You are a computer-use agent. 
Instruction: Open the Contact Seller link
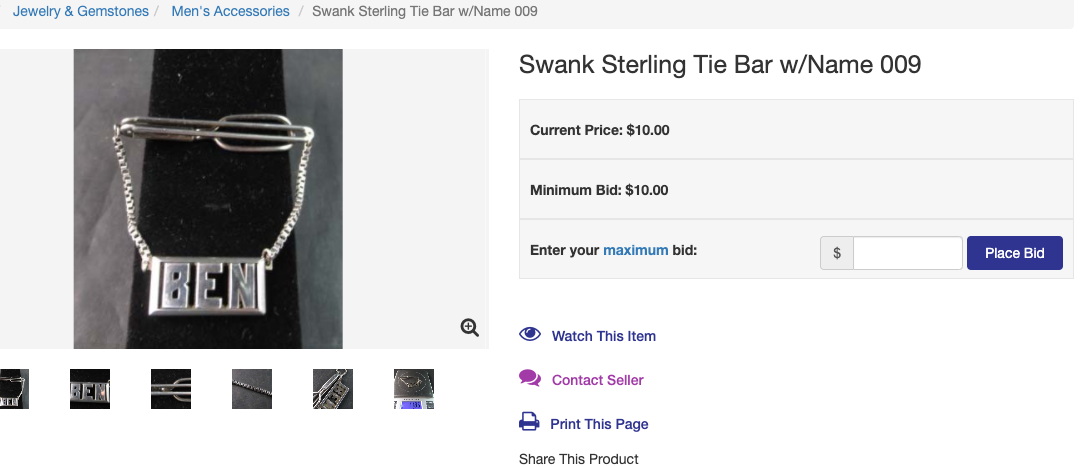click(x=597, y=380)
